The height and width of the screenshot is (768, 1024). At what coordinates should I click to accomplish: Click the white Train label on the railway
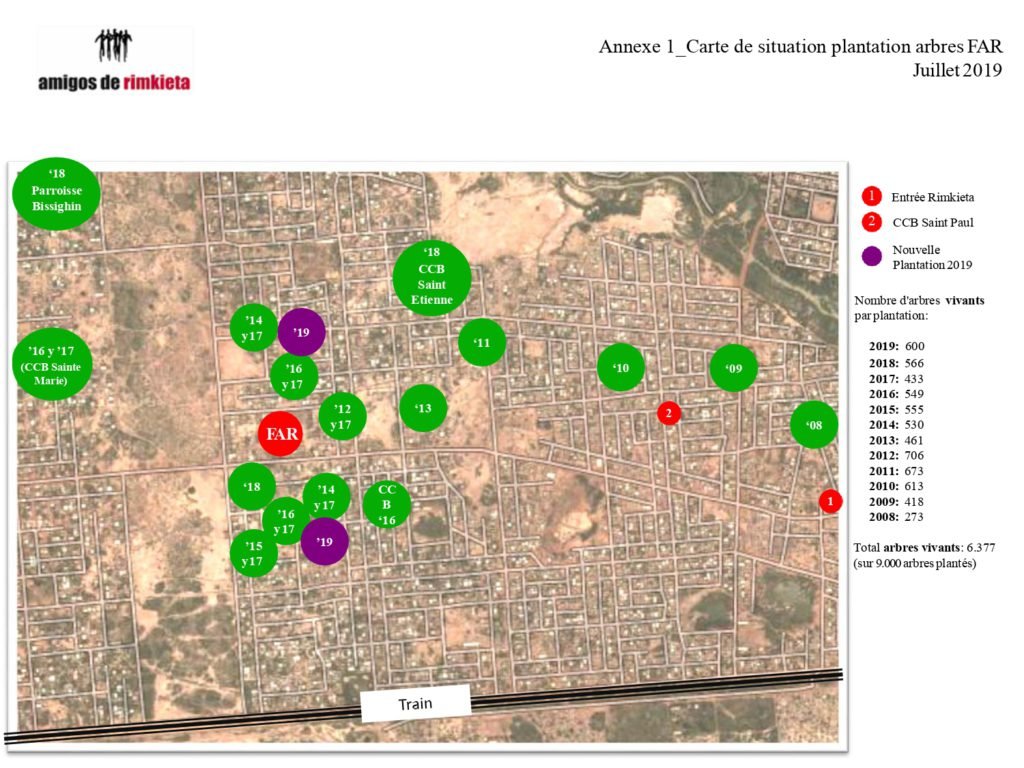[415, 704]
